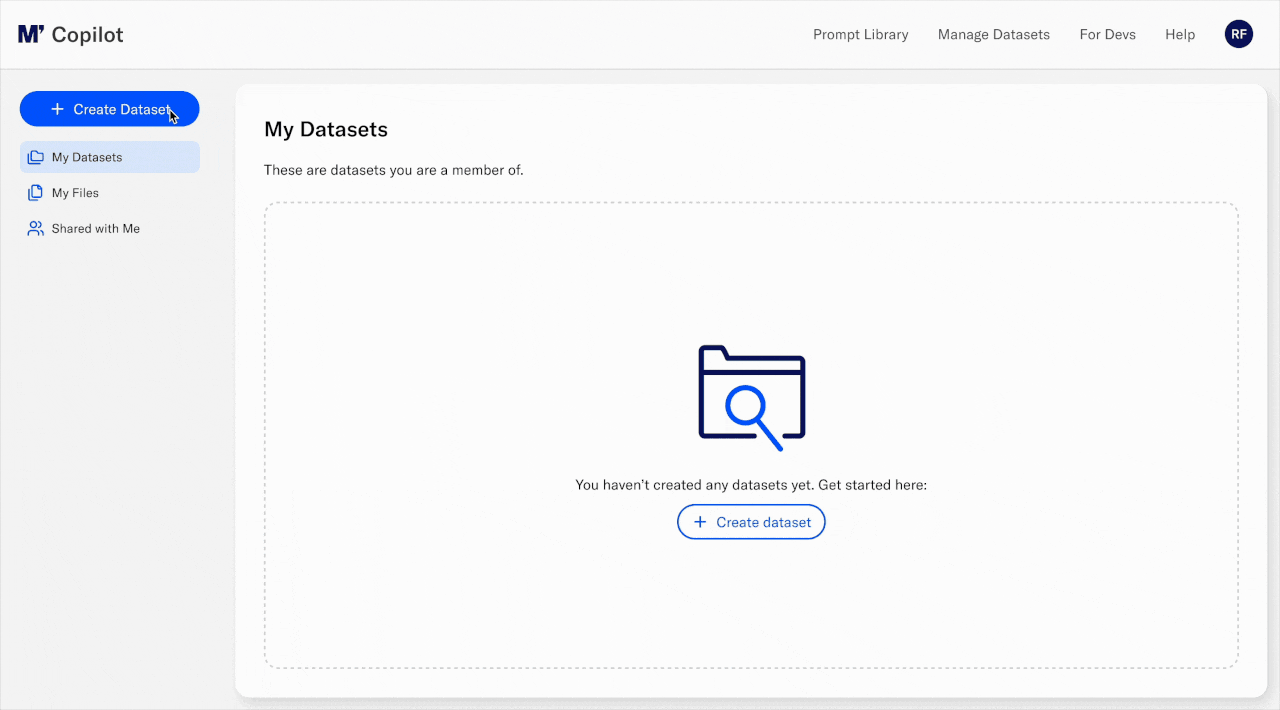Open the For Devs section
Viewport: 1280px width, 710px height.
[1107, 34]
